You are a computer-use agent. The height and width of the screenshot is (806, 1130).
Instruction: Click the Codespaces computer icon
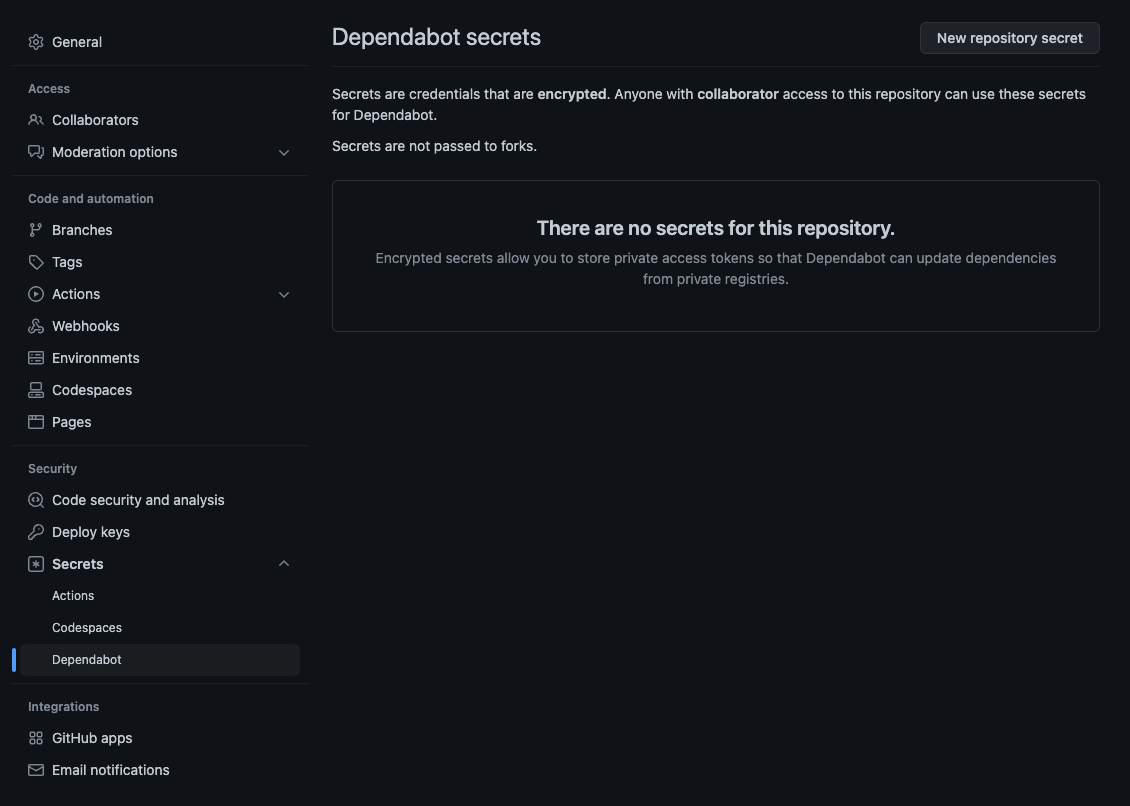[36, 390]
